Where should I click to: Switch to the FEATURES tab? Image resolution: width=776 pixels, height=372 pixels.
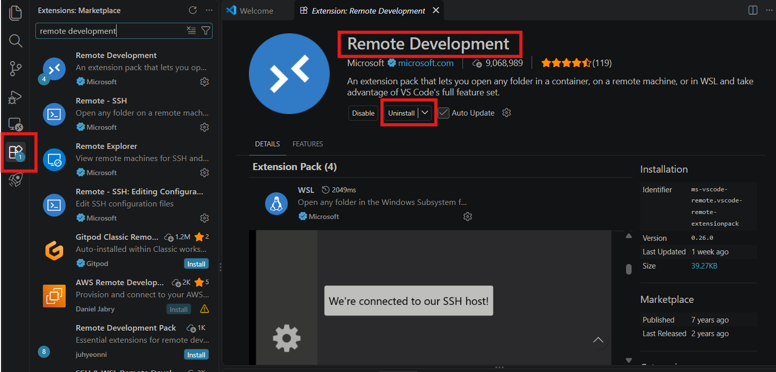coord(308,144)
